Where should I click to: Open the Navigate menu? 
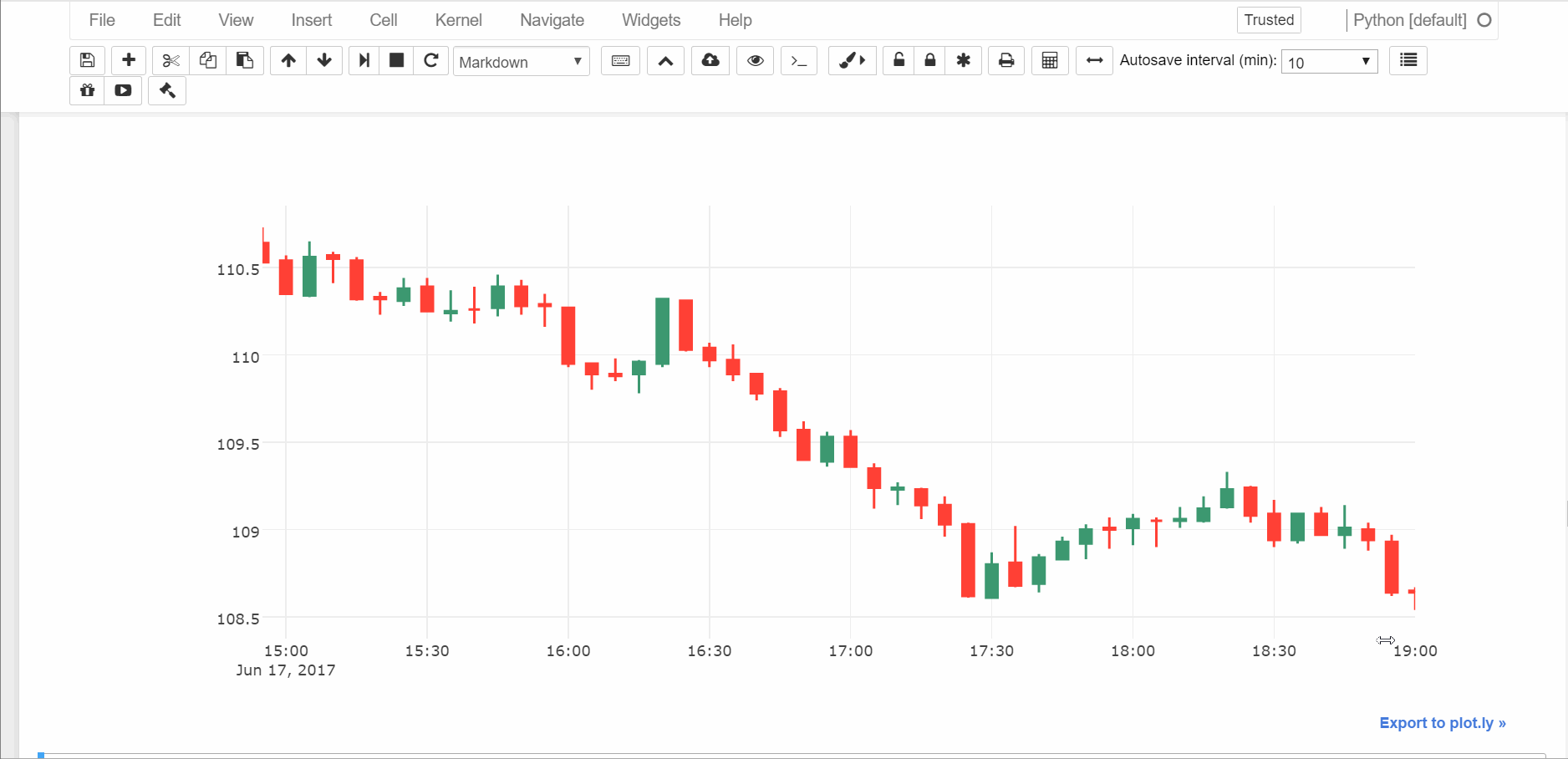pos(552,20)
